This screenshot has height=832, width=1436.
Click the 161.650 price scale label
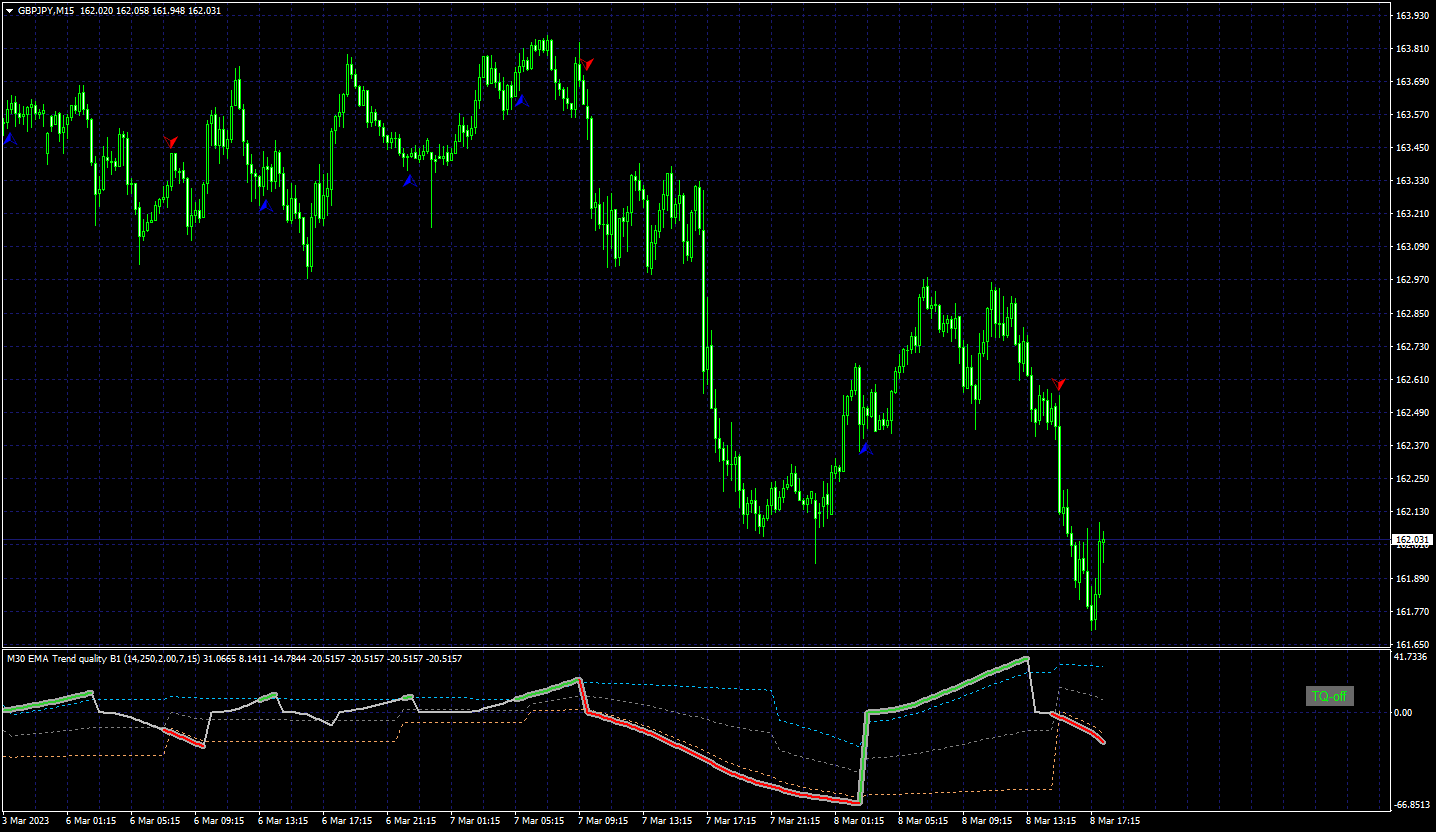[1411, 644]
